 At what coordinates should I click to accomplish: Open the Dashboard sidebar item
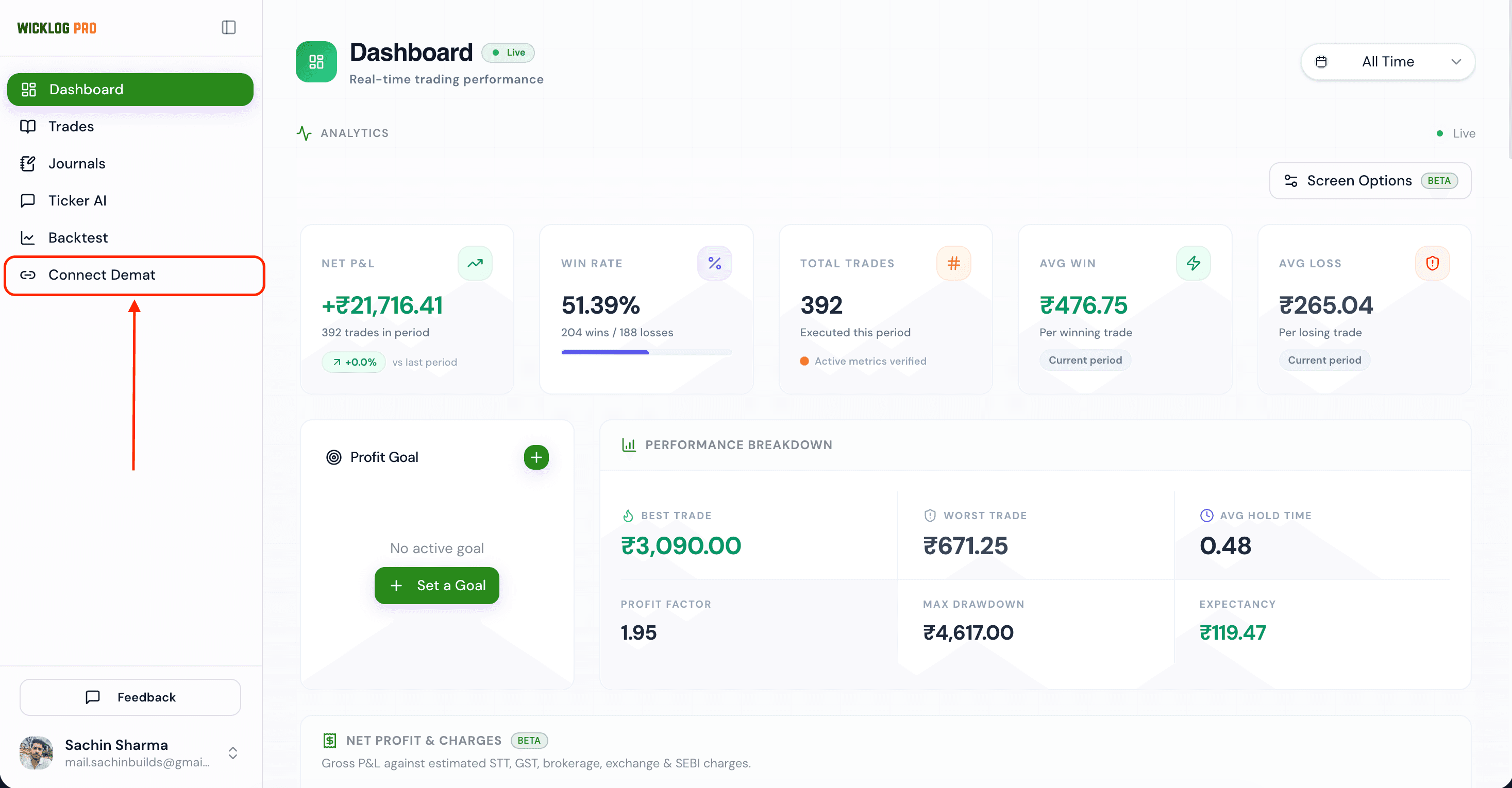point(130,89)
